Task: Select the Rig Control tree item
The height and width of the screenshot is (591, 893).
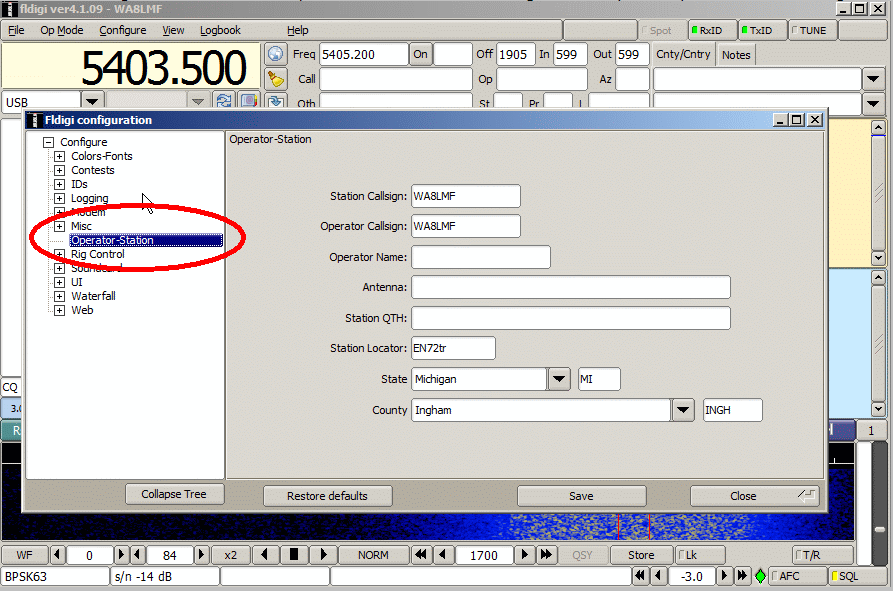Action: pos(97,255)
